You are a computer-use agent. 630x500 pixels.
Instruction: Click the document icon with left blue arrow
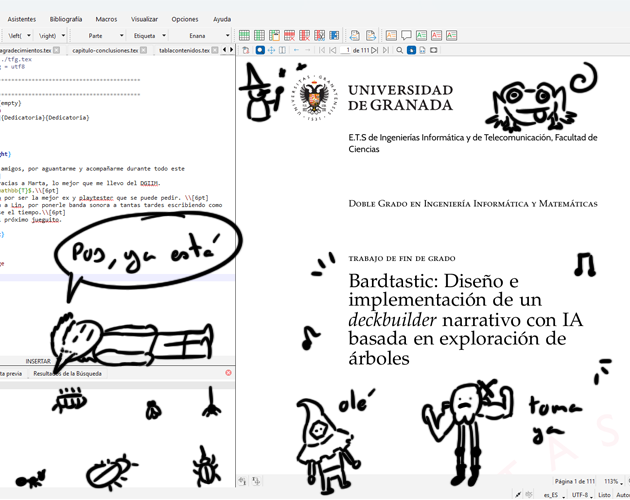pyautogui.click(x=354, y=35)
